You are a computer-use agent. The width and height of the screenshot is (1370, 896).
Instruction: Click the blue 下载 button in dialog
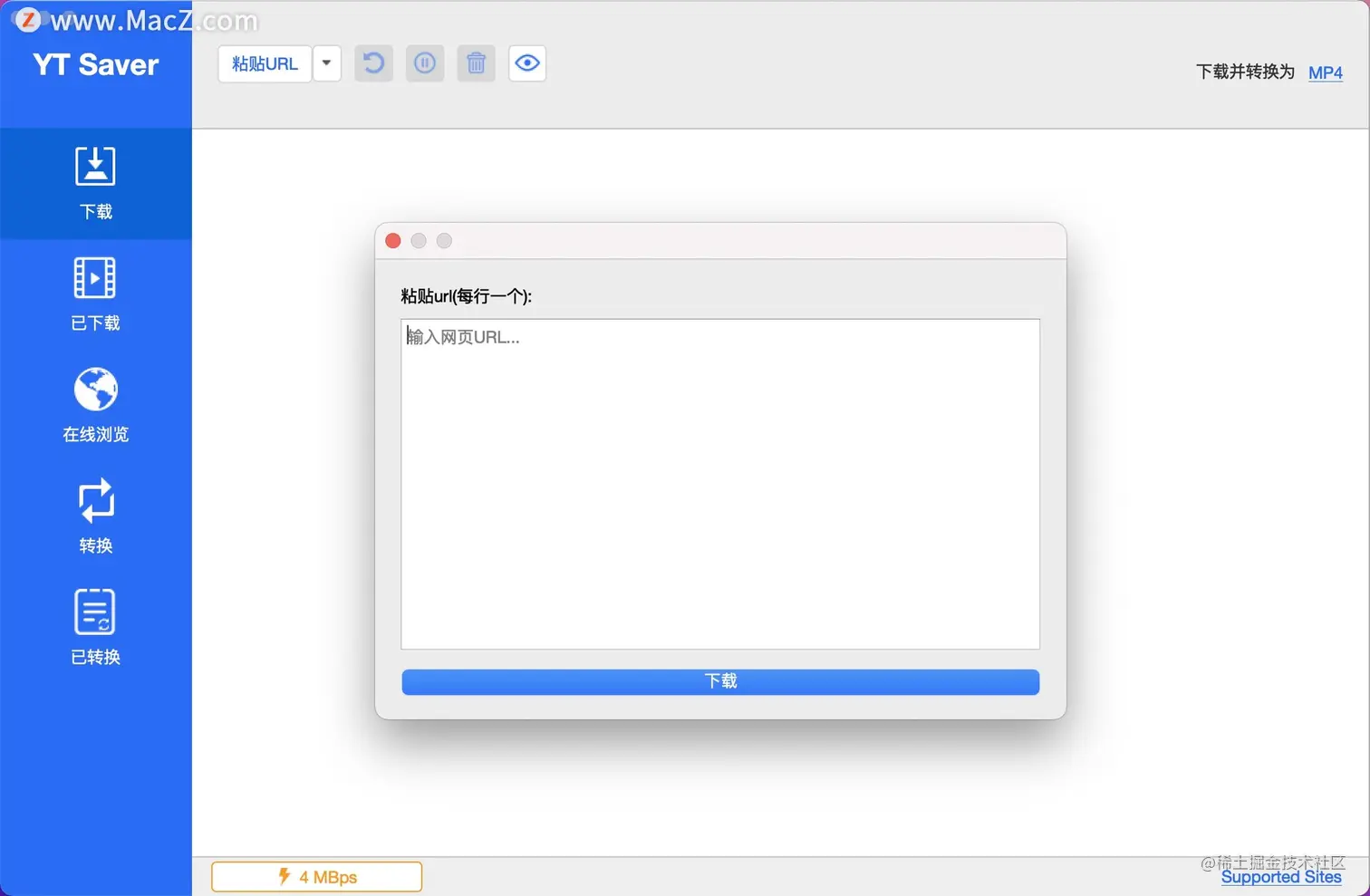[720, 681]
